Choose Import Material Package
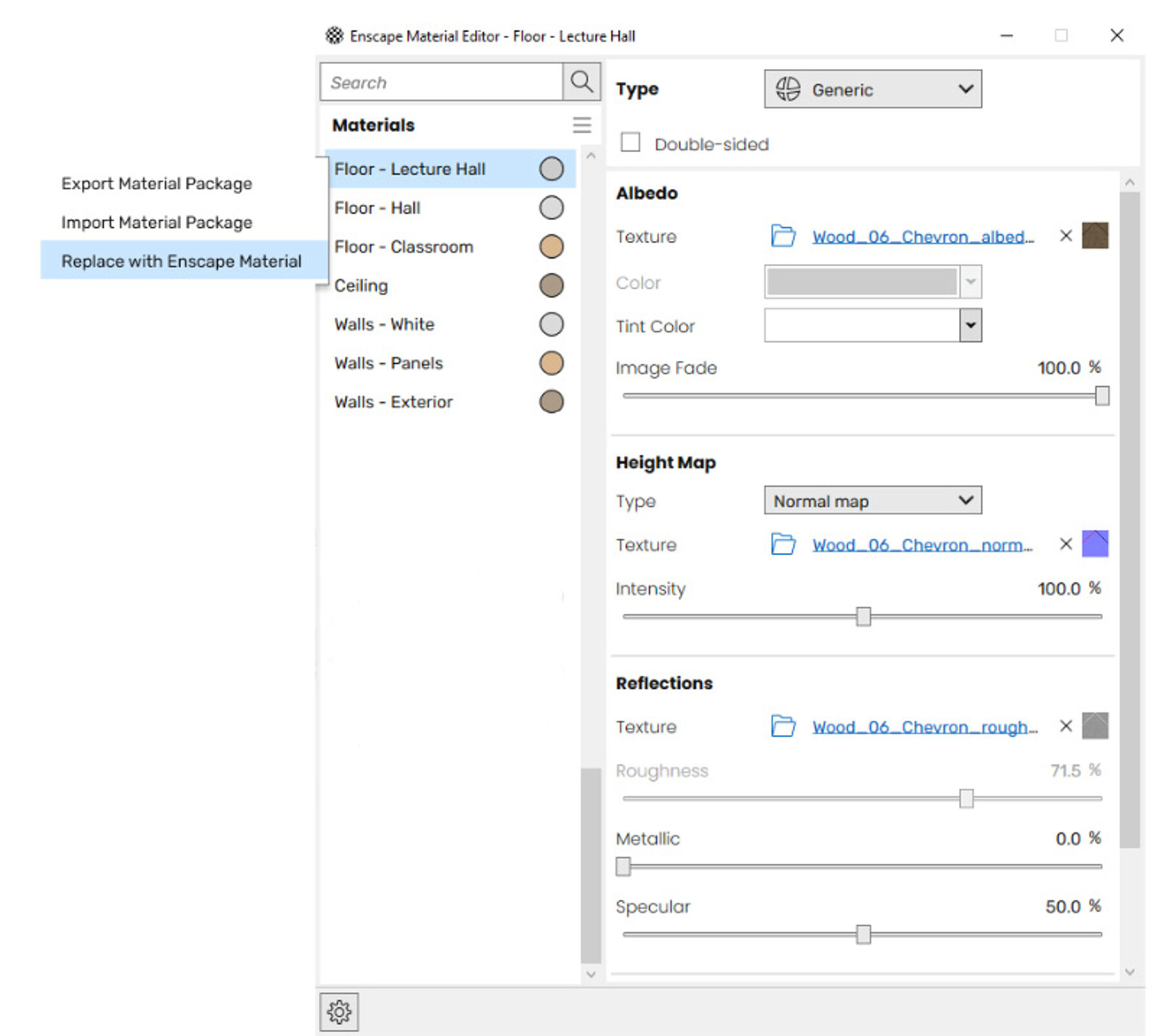Image resolution: width=1166 pixels, height=1036 pixels. (x=156, y=222)
